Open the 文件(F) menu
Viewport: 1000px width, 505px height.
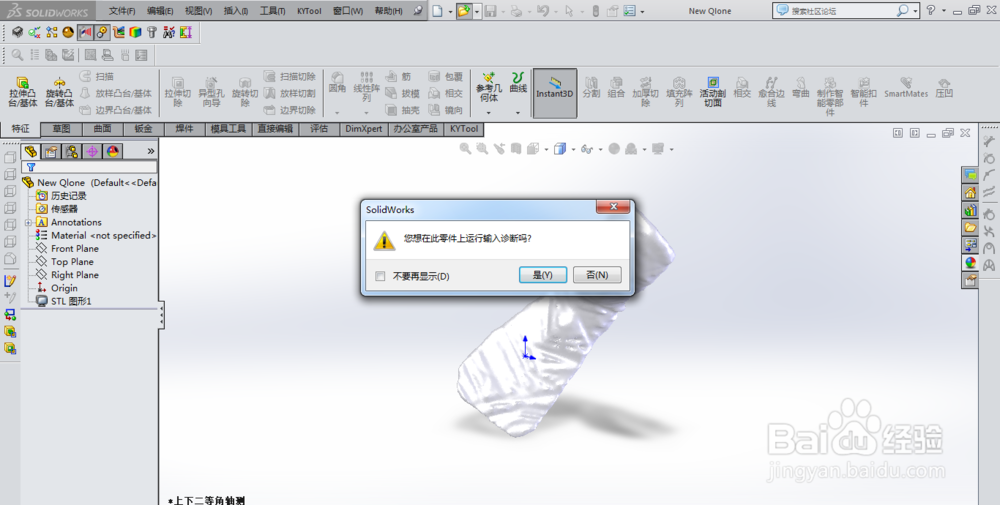[122, 11]
